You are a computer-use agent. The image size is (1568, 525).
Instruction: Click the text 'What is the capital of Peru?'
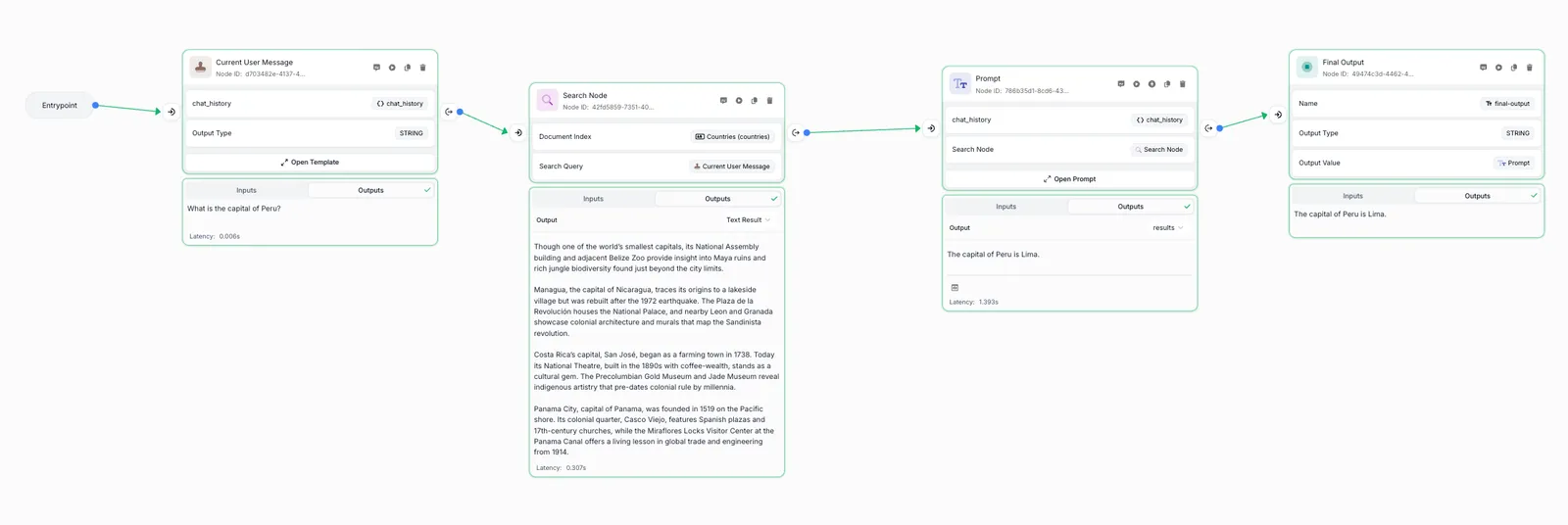(234, 209)
